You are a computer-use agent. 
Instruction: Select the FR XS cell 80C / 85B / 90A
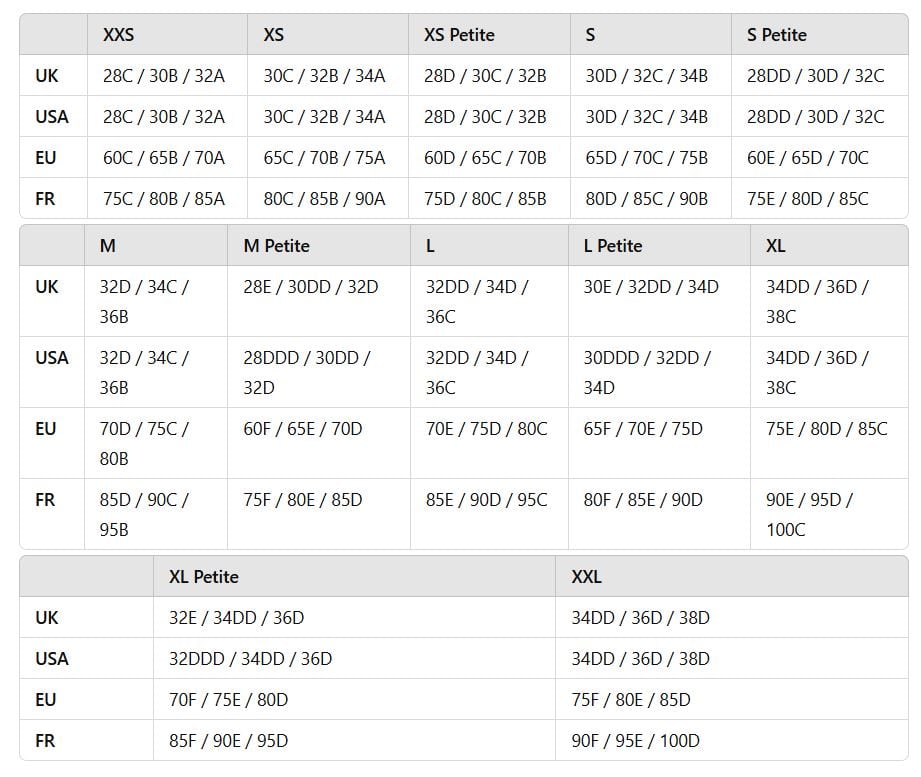328,199
